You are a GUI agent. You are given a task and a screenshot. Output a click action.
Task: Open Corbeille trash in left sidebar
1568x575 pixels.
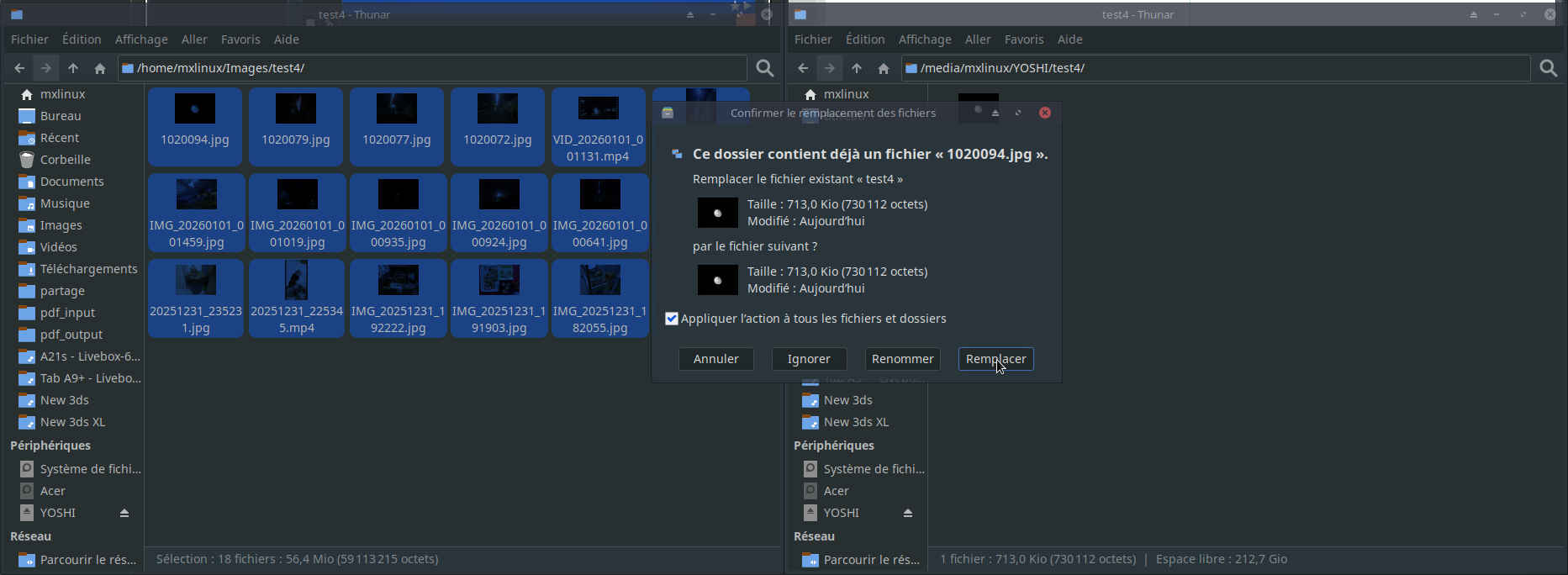coord(65,160)
